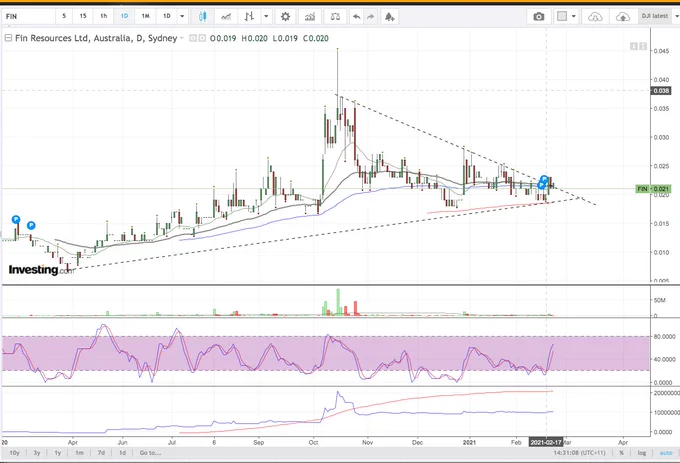680x463 pixels.
Task: Undo the last chart action
Action: click(356, 16)
